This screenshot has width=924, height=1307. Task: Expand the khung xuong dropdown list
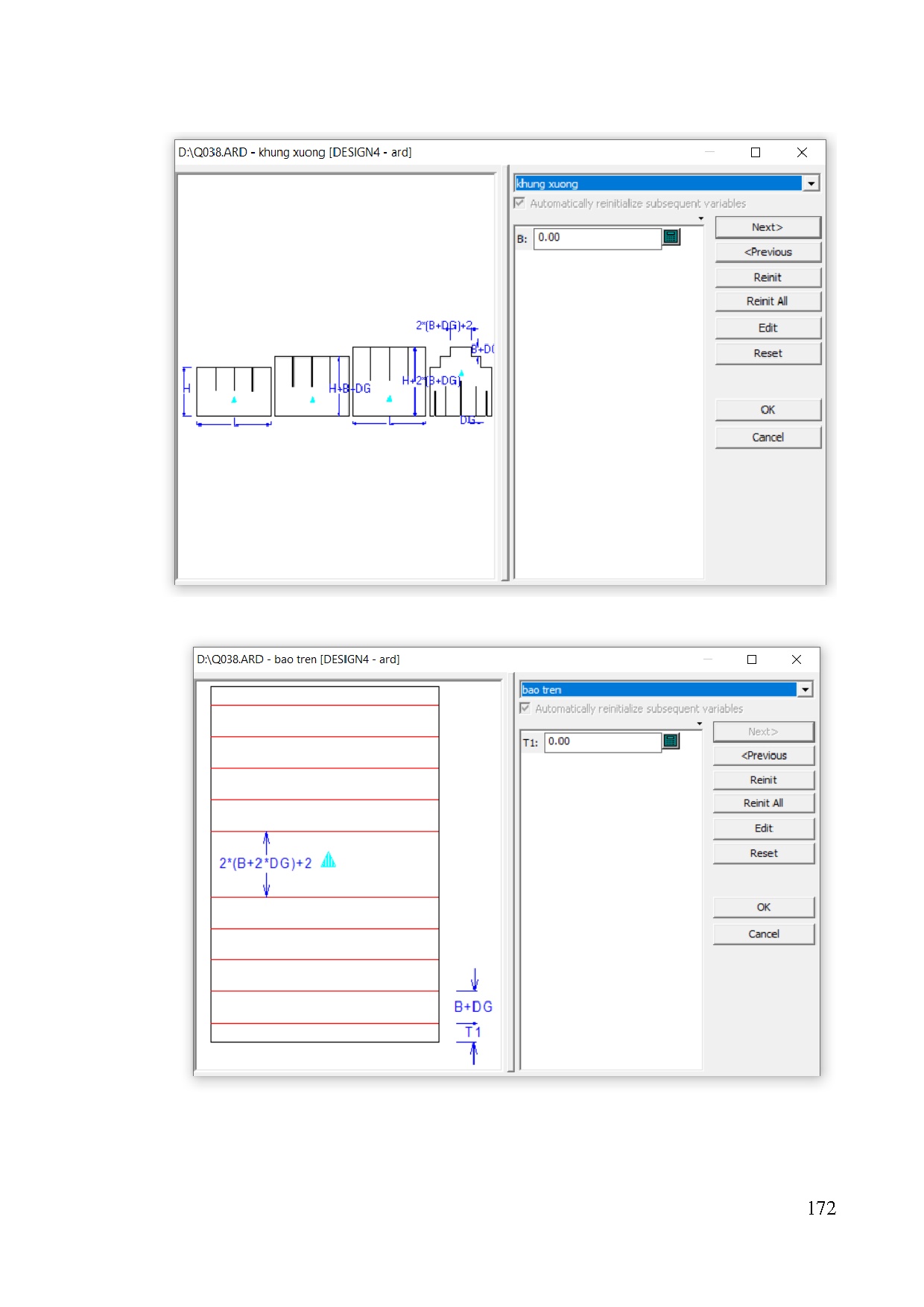811,183
